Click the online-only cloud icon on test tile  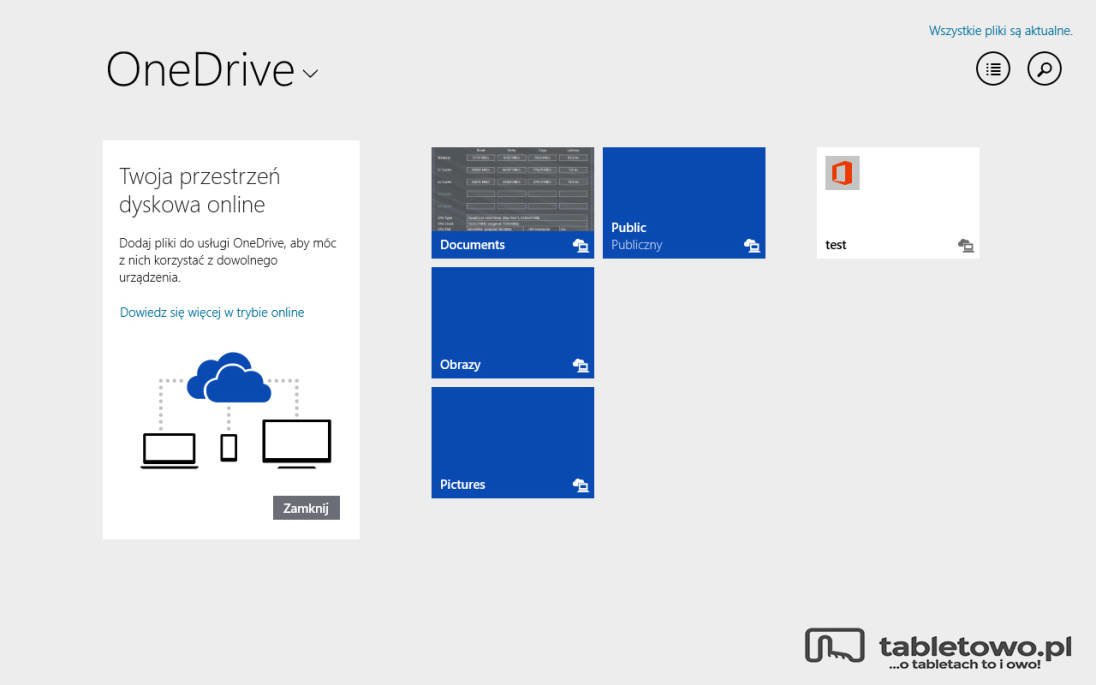(x=966, y=245)
